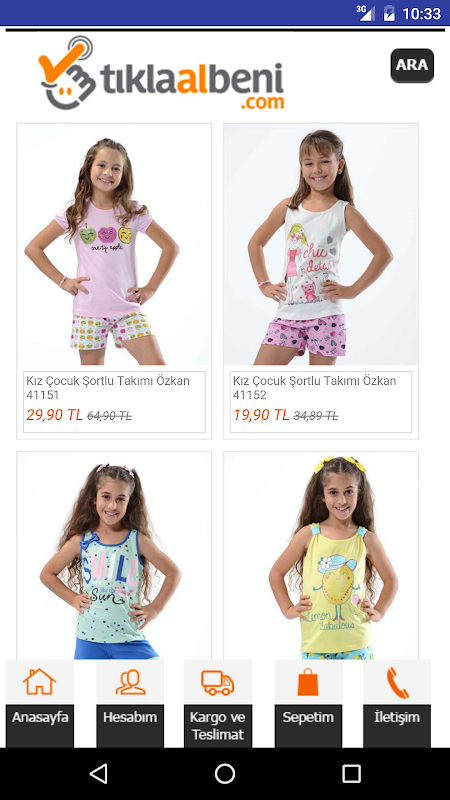Select the Kargo ve Teslimat tab label
The image size is (450, 800).
(x=218, y=726)
